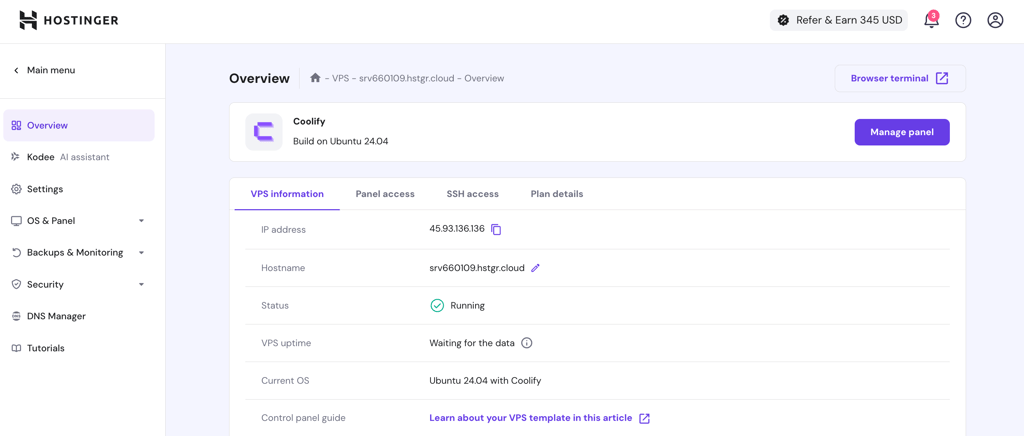Click the Security shield icon
This screenshot has height=436, width=1024.
[16, 285]
